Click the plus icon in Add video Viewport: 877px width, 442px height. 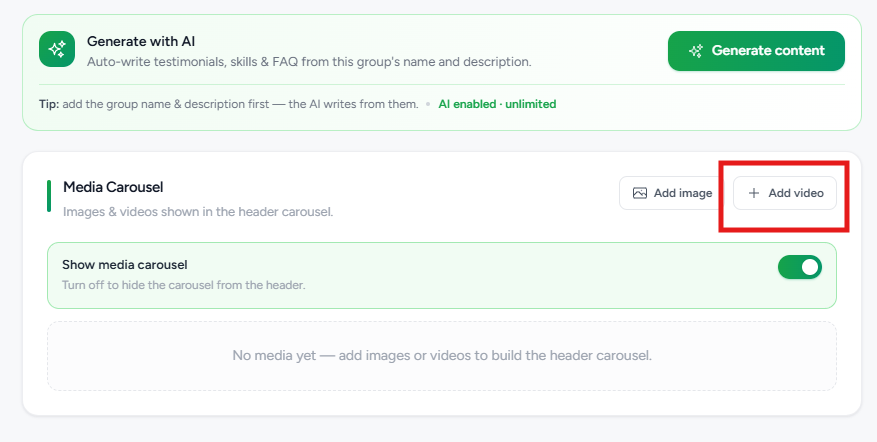754,193
